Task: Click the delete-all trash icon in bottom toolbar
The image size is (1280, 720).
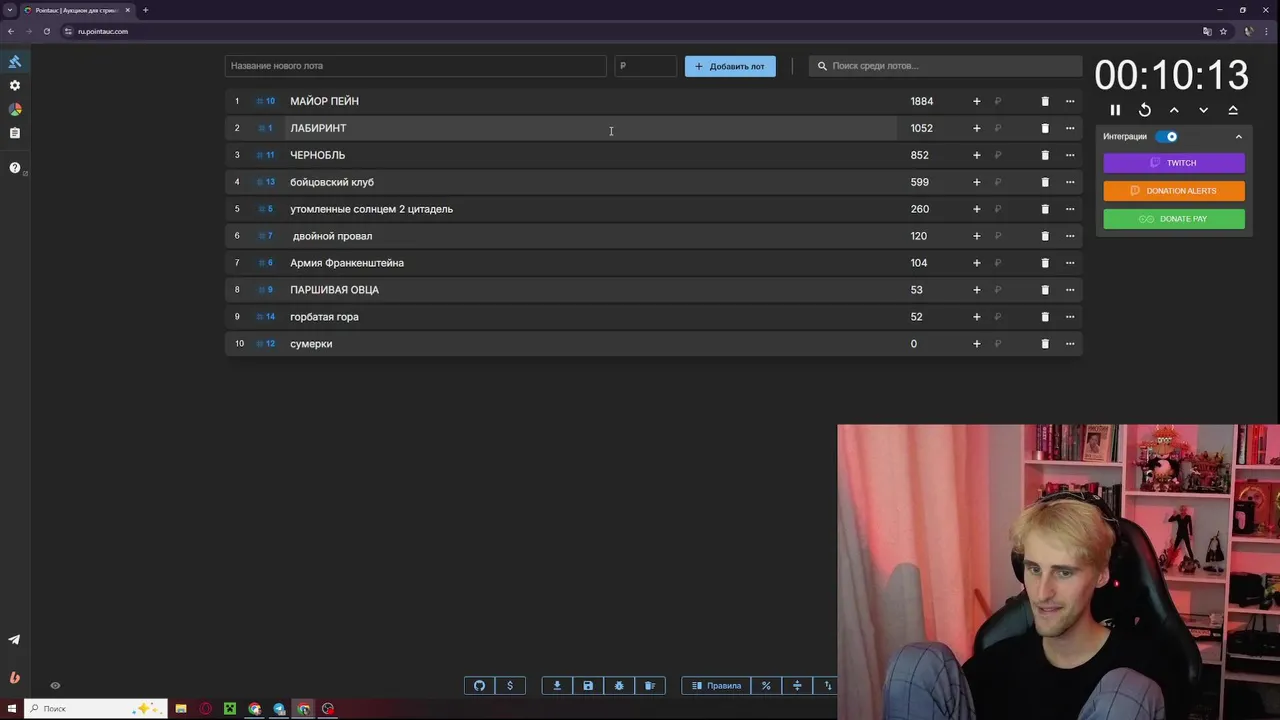Action: pos(650,686)
